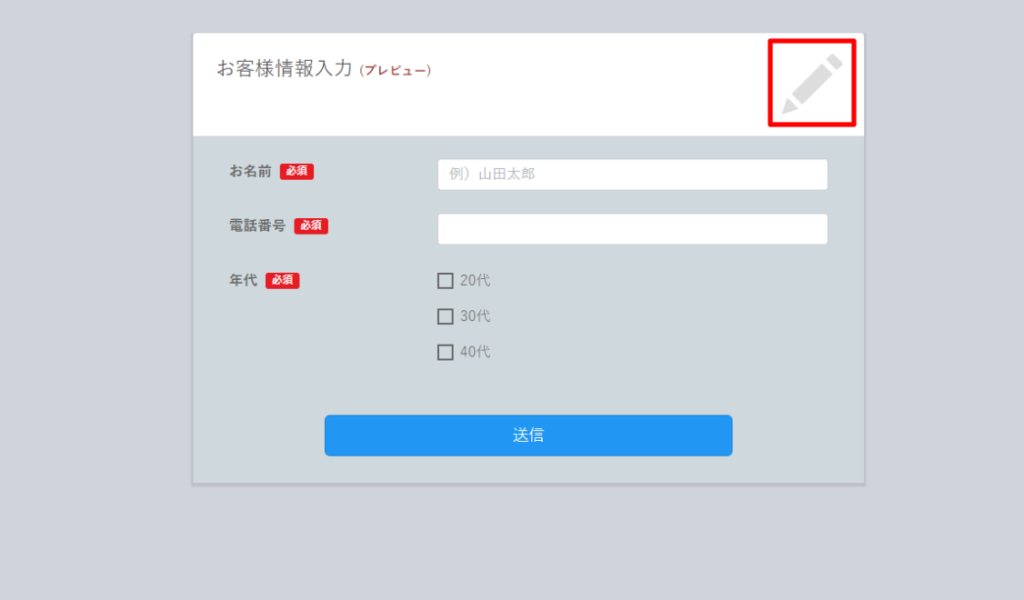Open the pencil edit icon
Image resolution: width=1024 pixels, height=600 pixels.
[x=812, y=83]
